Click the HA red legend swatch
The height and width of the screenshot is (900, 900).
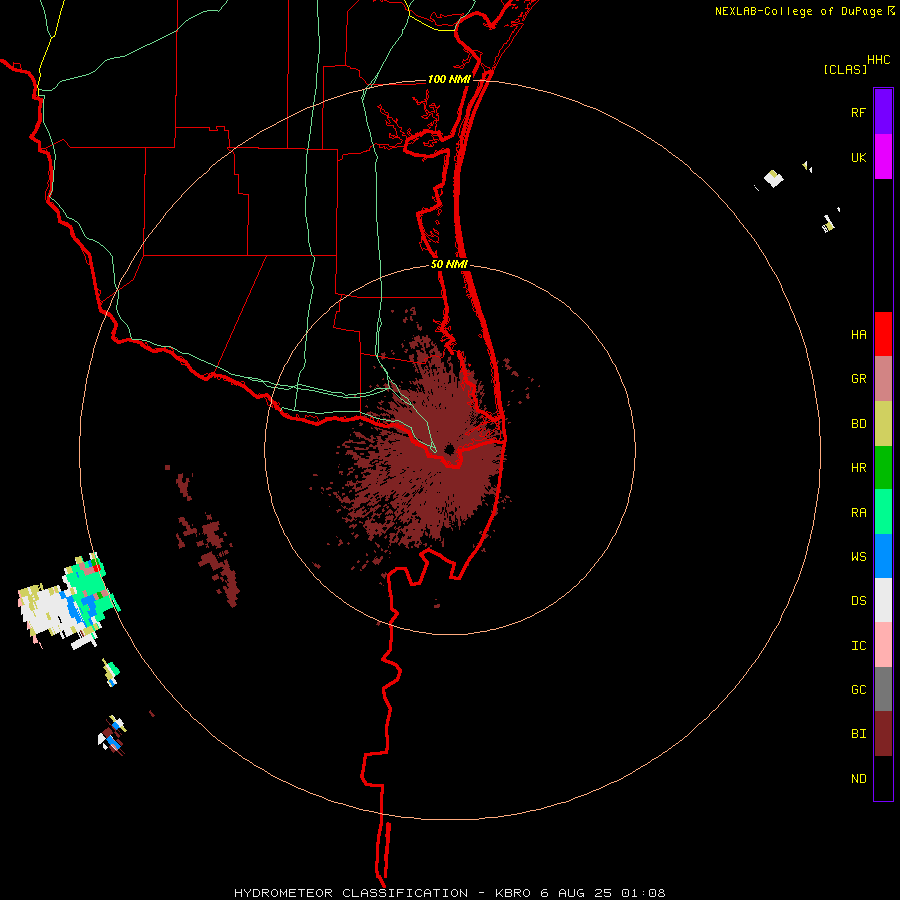(x=883, y=334)
